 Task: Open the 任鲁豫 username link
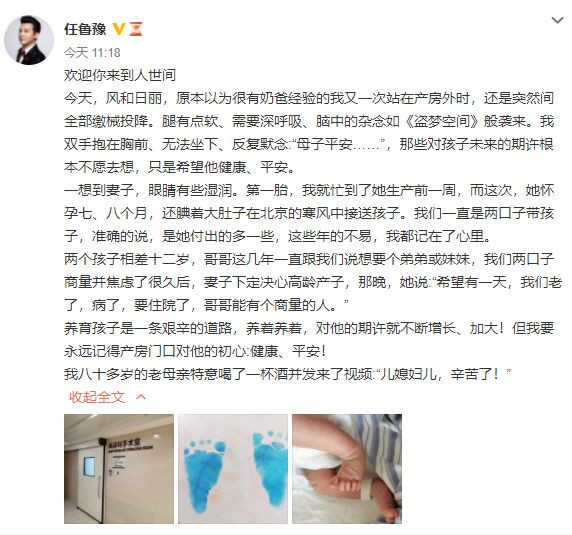pyautogui.click(x=85, y=29)
